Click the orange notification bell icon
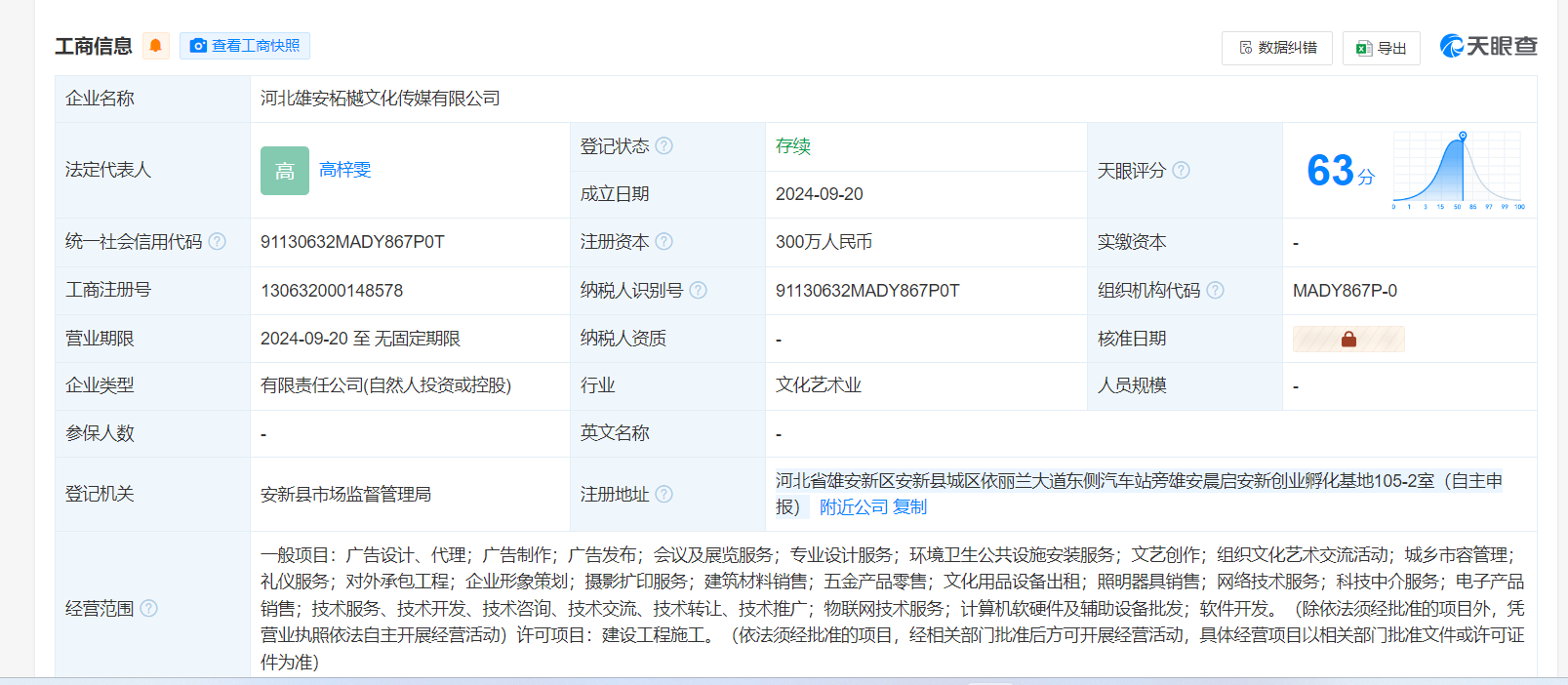 click(x=155, y=46)
